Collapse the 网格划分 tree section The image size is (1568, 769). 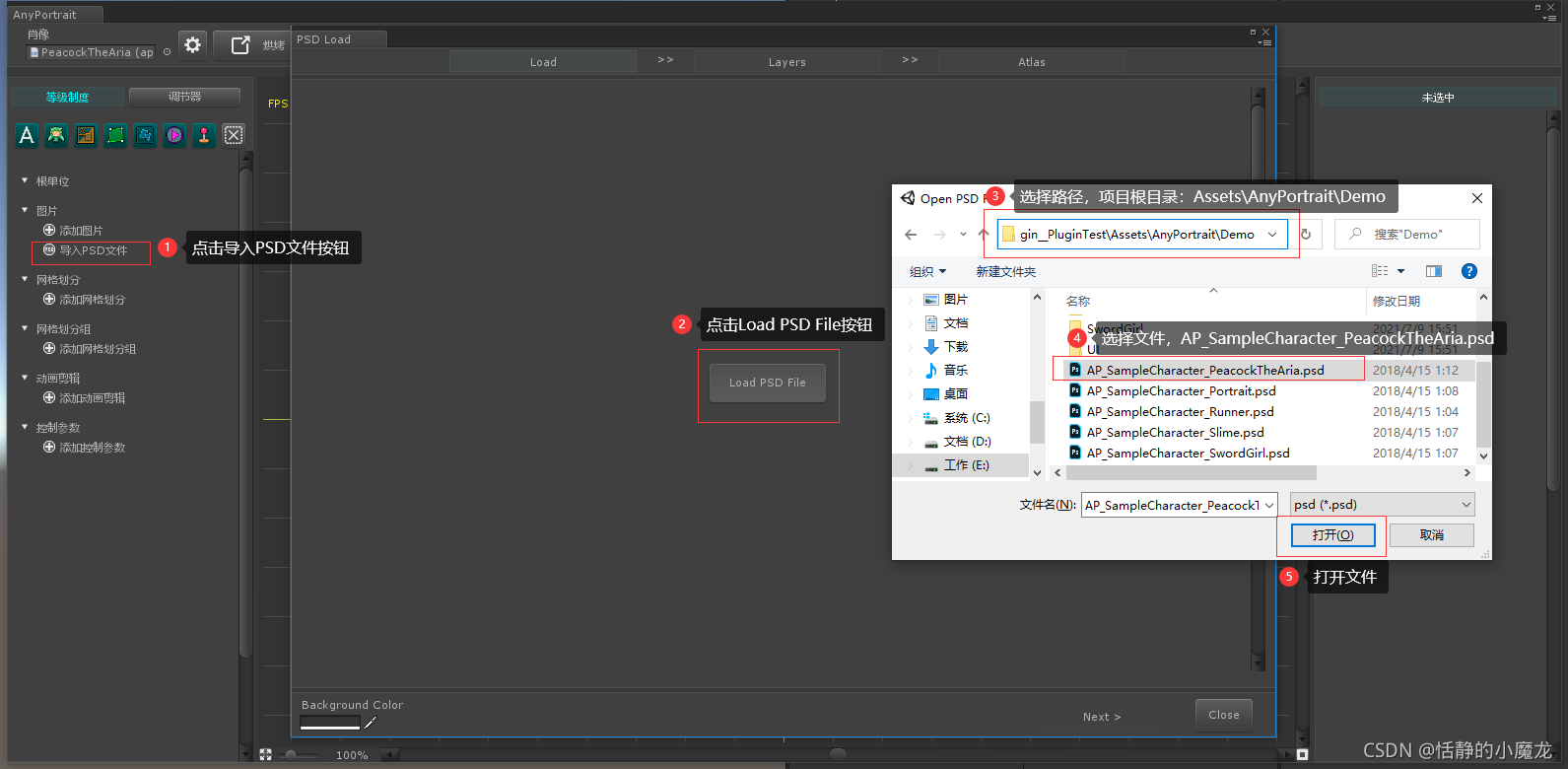pyautogui.click(x=25, y=279)
